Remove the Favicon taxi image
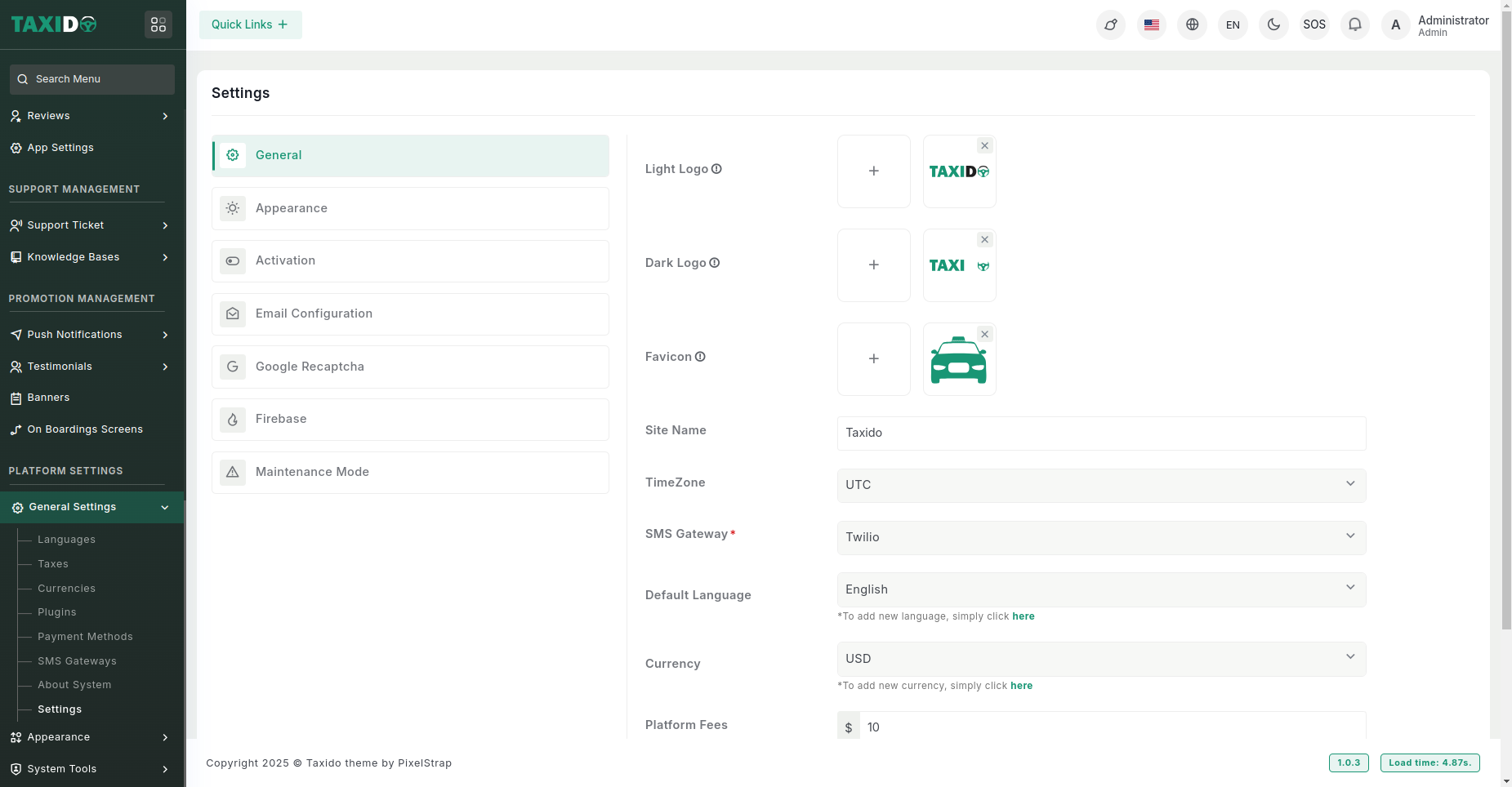The image size is (1512, 787). pos(984,334)
